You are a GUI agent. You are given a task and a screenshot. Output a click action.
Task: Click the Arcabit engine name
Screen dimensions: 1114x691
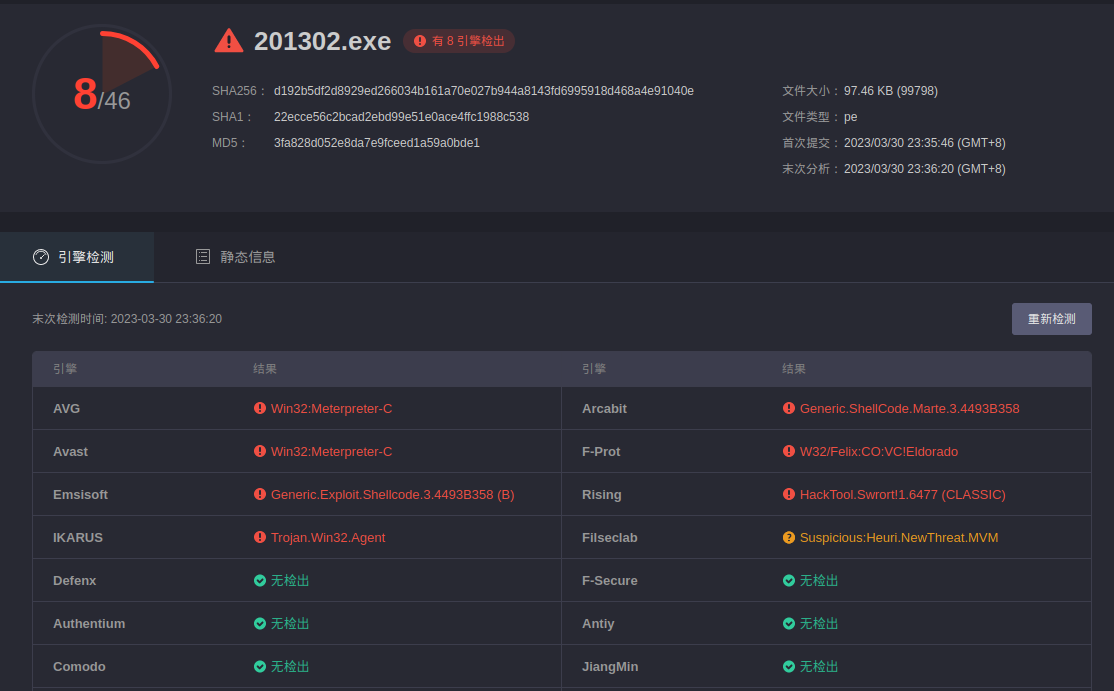(x=604, y=408)
